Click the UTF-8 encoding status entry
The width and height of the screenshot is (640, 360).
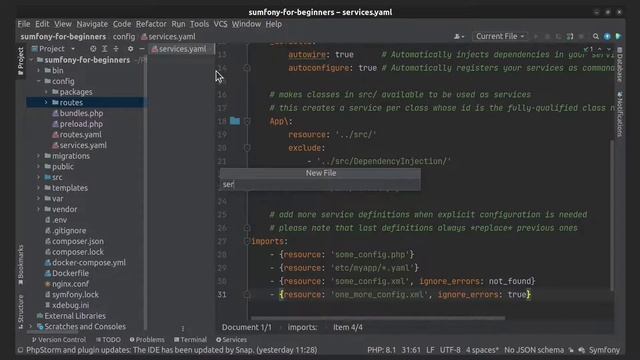point(450,350)
